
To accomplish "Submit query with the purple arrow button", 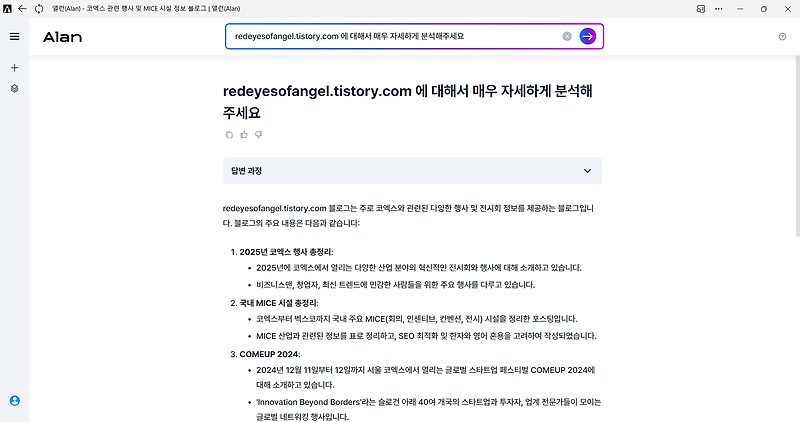I will 588,36.
